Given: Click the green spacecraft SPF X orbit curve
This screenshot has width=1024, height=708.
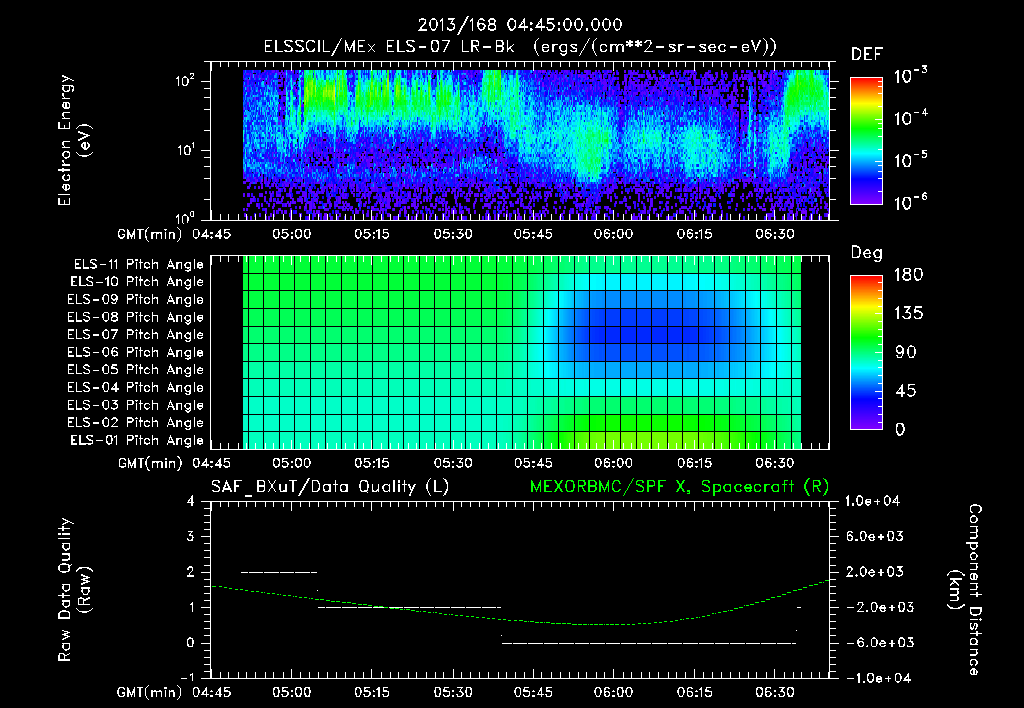Looking at the screenshot, I should (x=519, y=618).
